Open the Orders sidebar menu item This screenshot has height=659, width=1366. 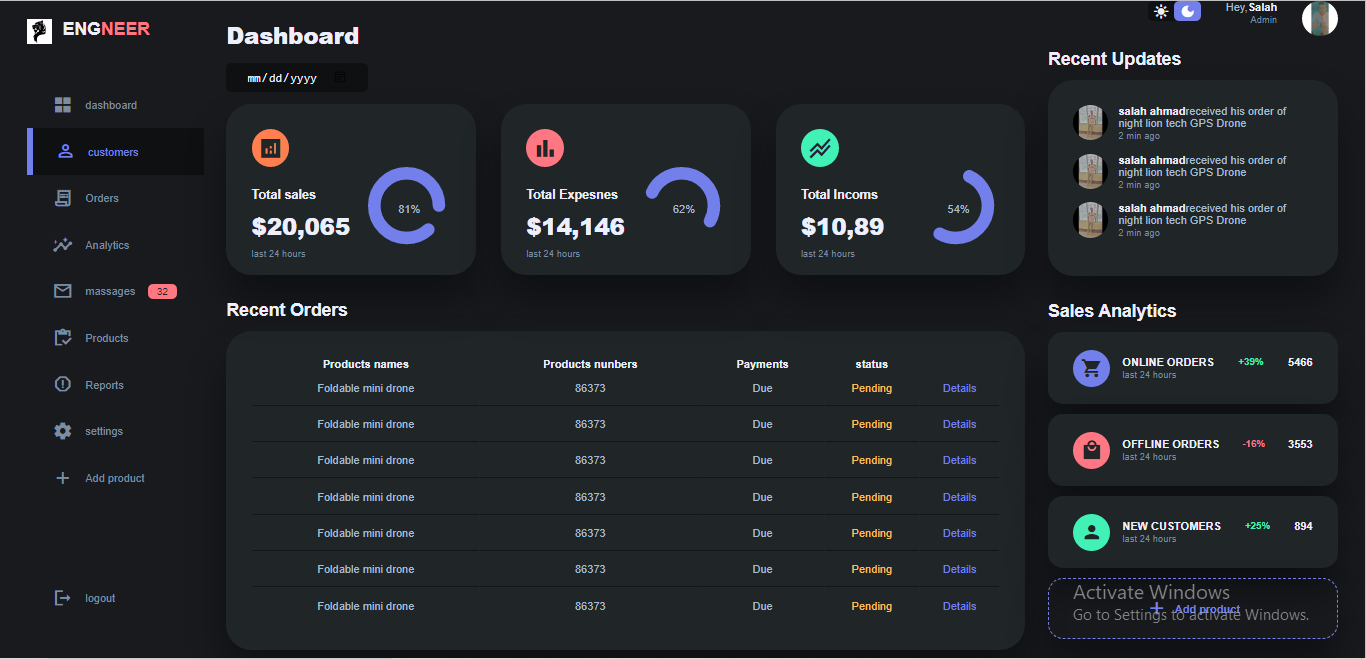pos(101,199)
